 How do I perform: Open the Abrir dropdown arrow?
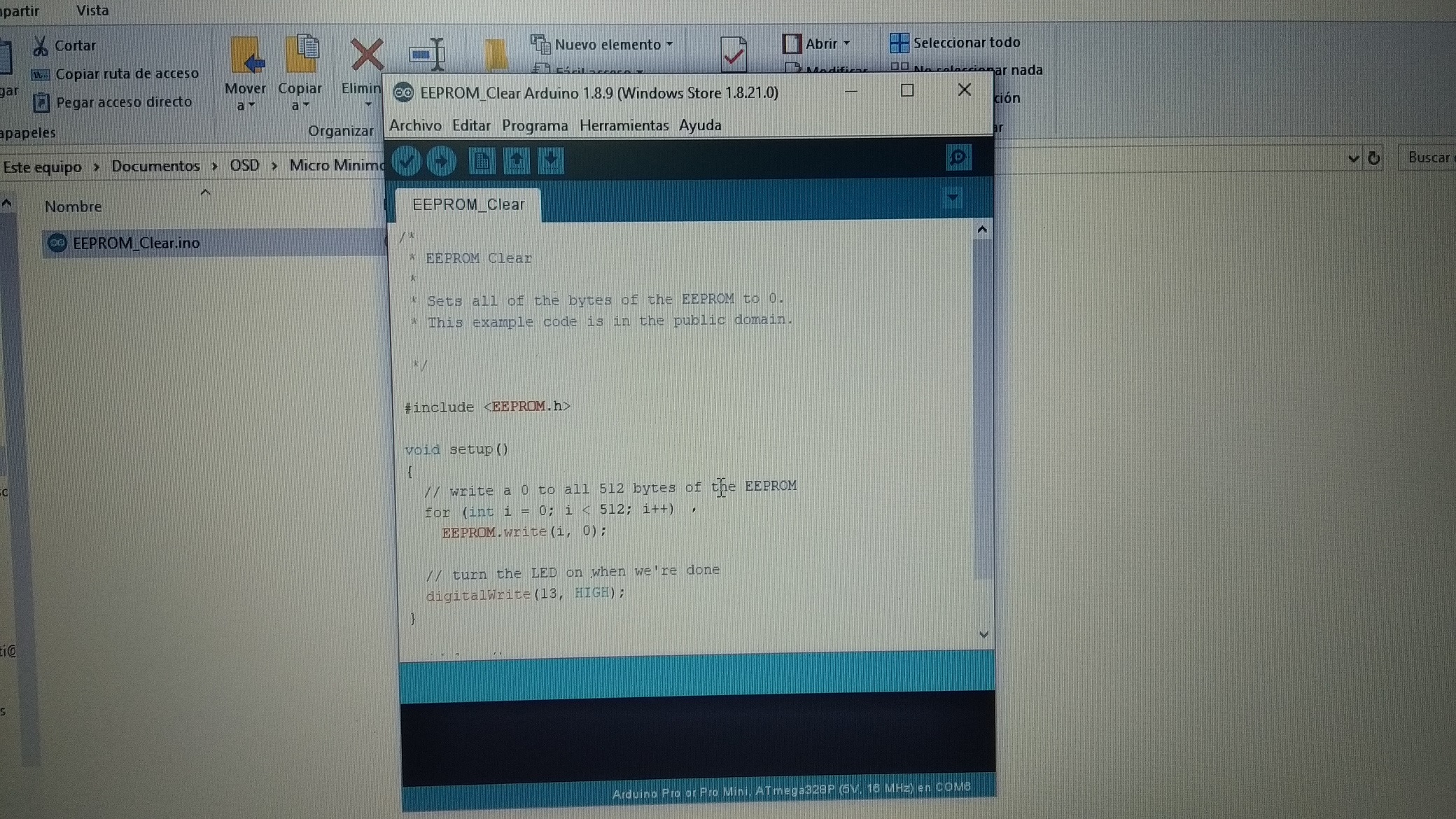[x=846, y=43]
